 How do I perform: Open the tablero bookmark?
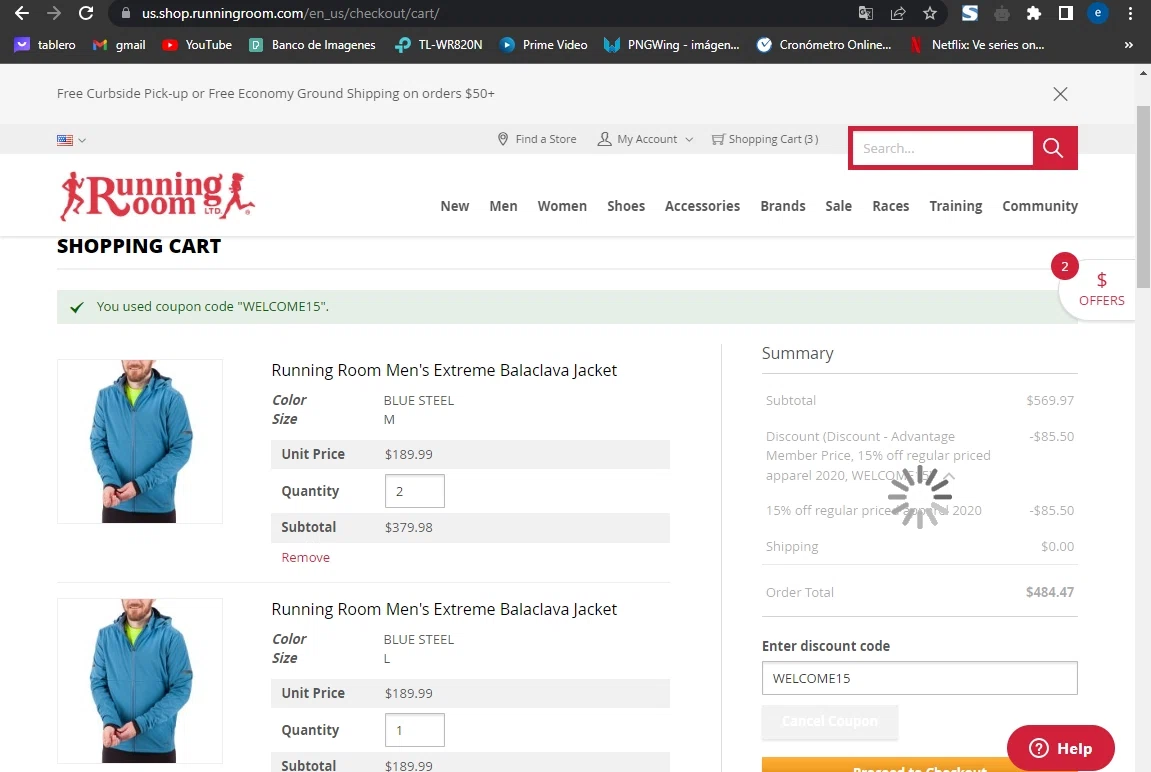click(x=45, y=45)
